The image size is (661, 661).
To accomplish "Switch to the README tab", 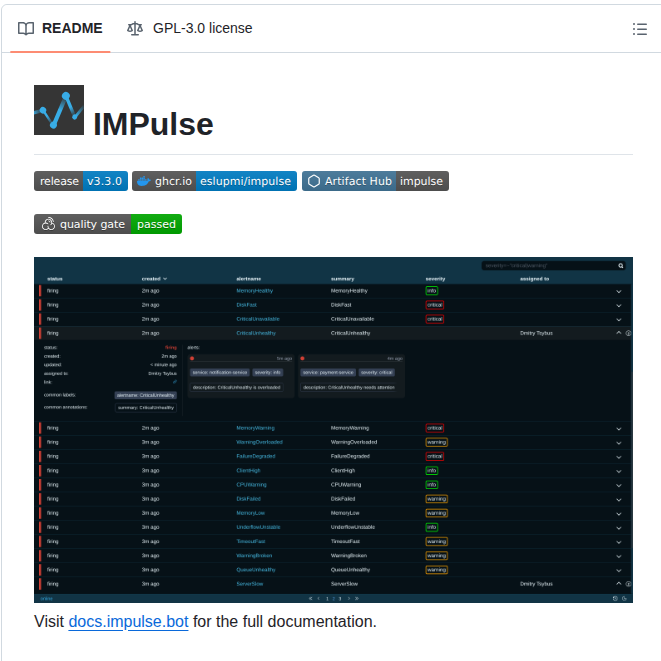I will 60,28.
